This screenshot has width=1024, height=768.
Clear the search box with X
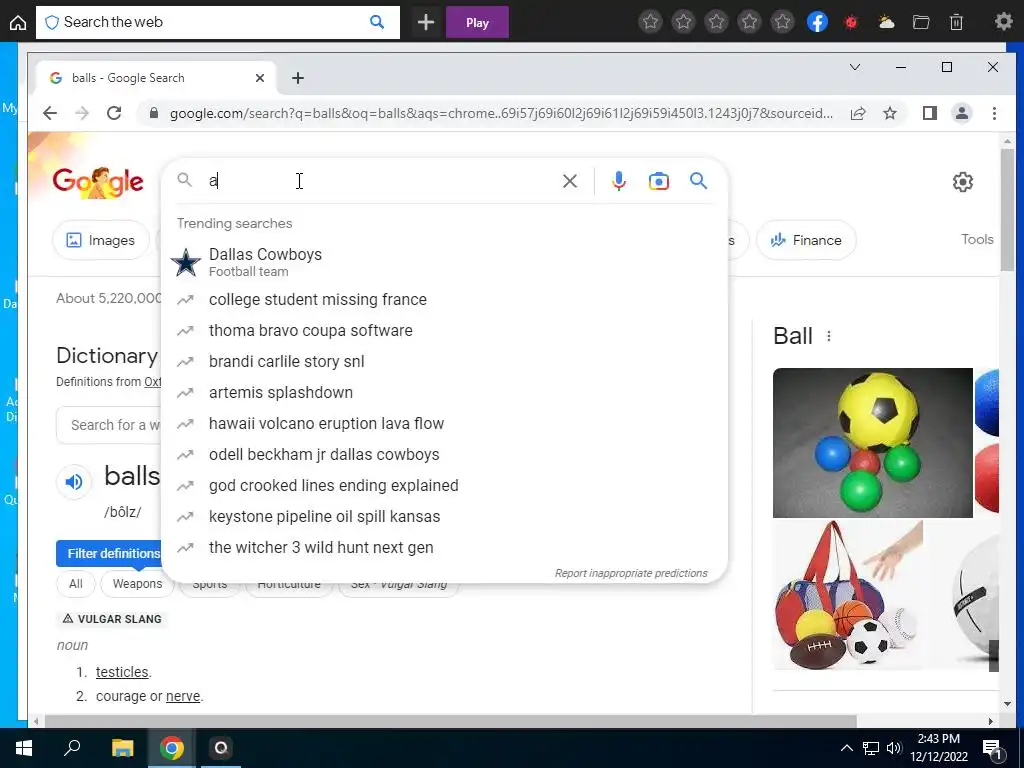click(570, 181)
